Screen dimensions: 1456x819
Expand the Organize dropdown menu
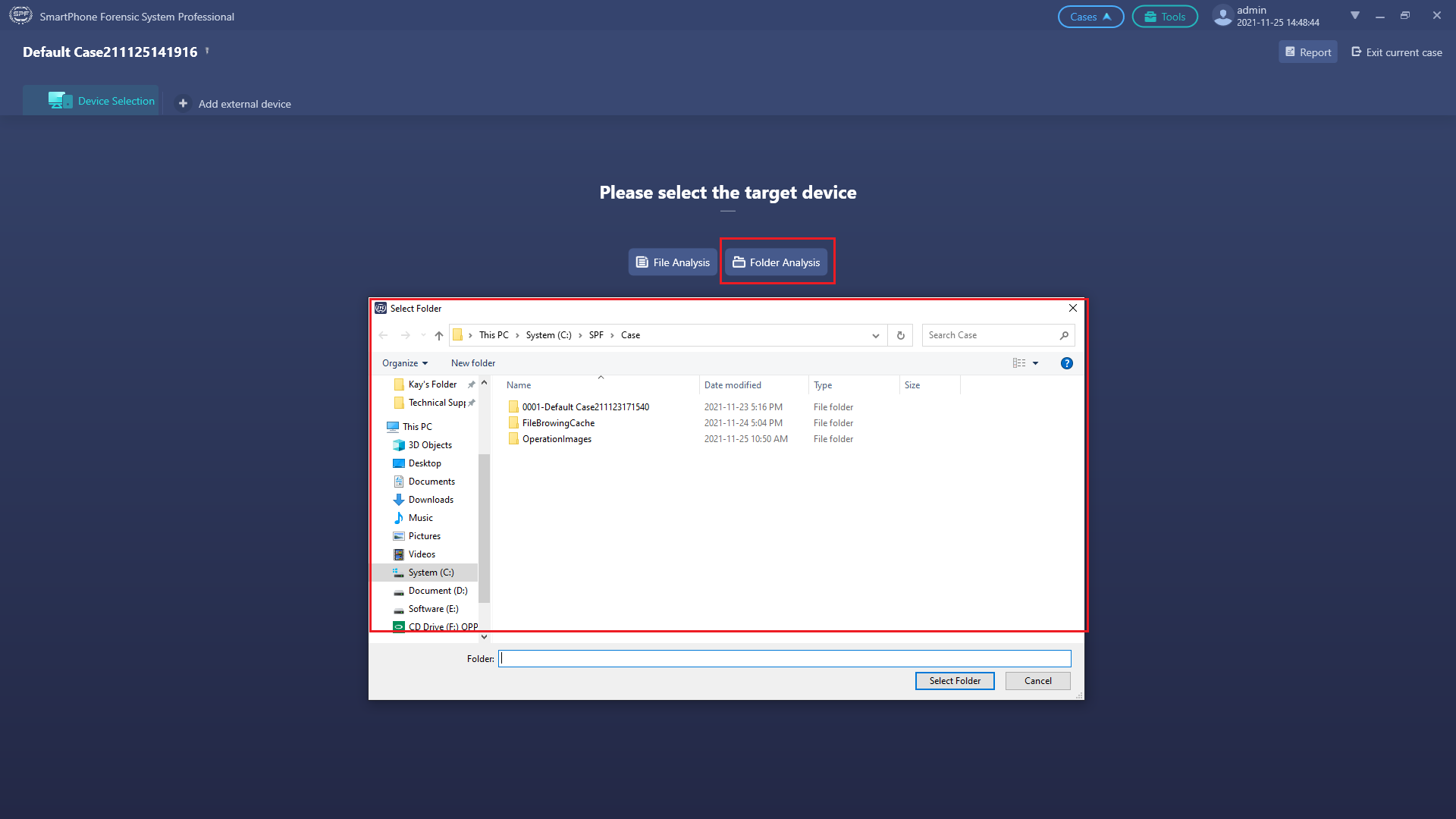404,362
